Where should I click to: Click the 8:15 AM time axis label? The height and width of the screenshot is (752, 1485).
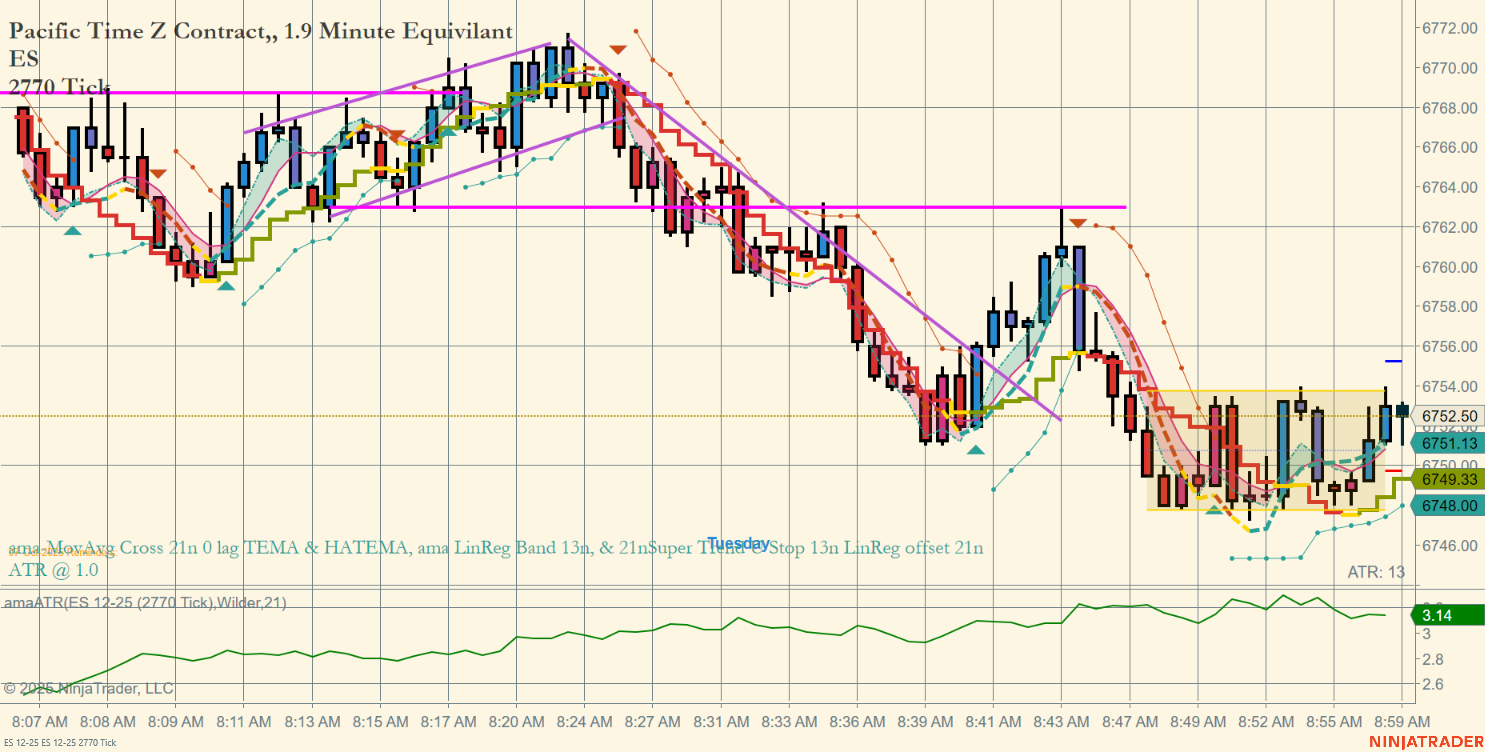click(x=380, y=721)
